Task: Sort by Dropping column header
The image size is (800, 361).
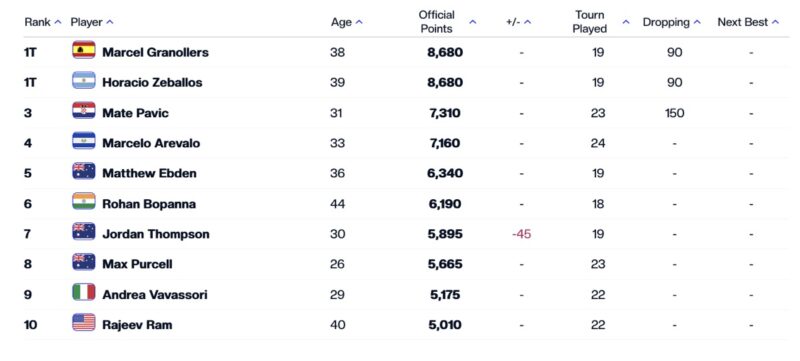Action: (671, 22)
